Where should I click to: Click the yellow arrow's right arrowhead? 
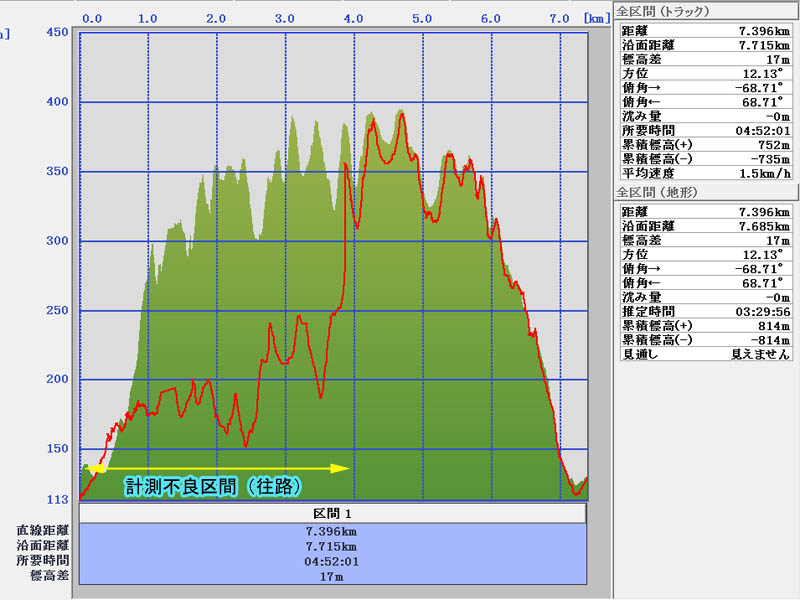343,468
